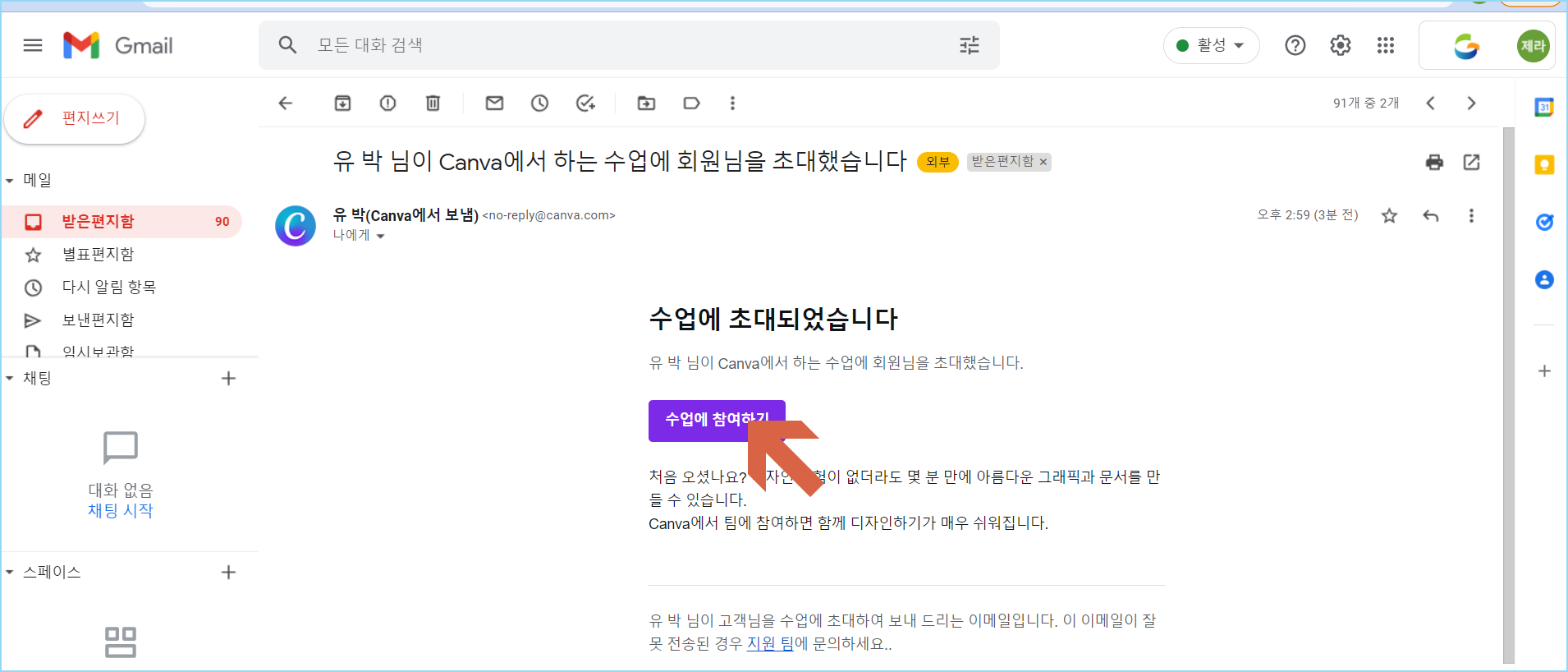This screenshot has height=672, width=1568.
Task: Open Google Keep side panel
Action: pos(1544,164)
